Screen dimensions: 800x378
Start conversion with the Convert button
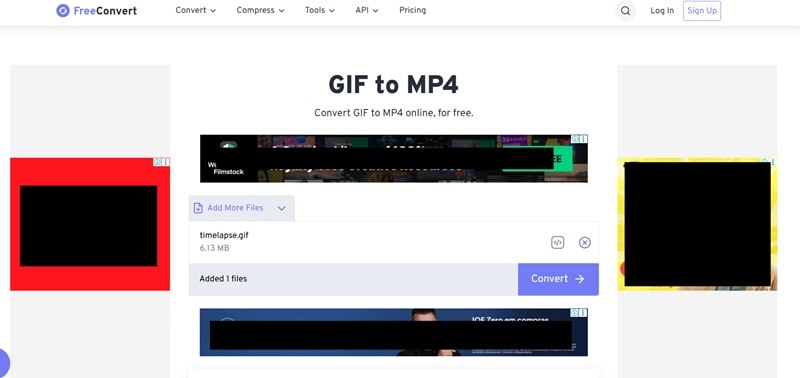[x=558, y=279]
